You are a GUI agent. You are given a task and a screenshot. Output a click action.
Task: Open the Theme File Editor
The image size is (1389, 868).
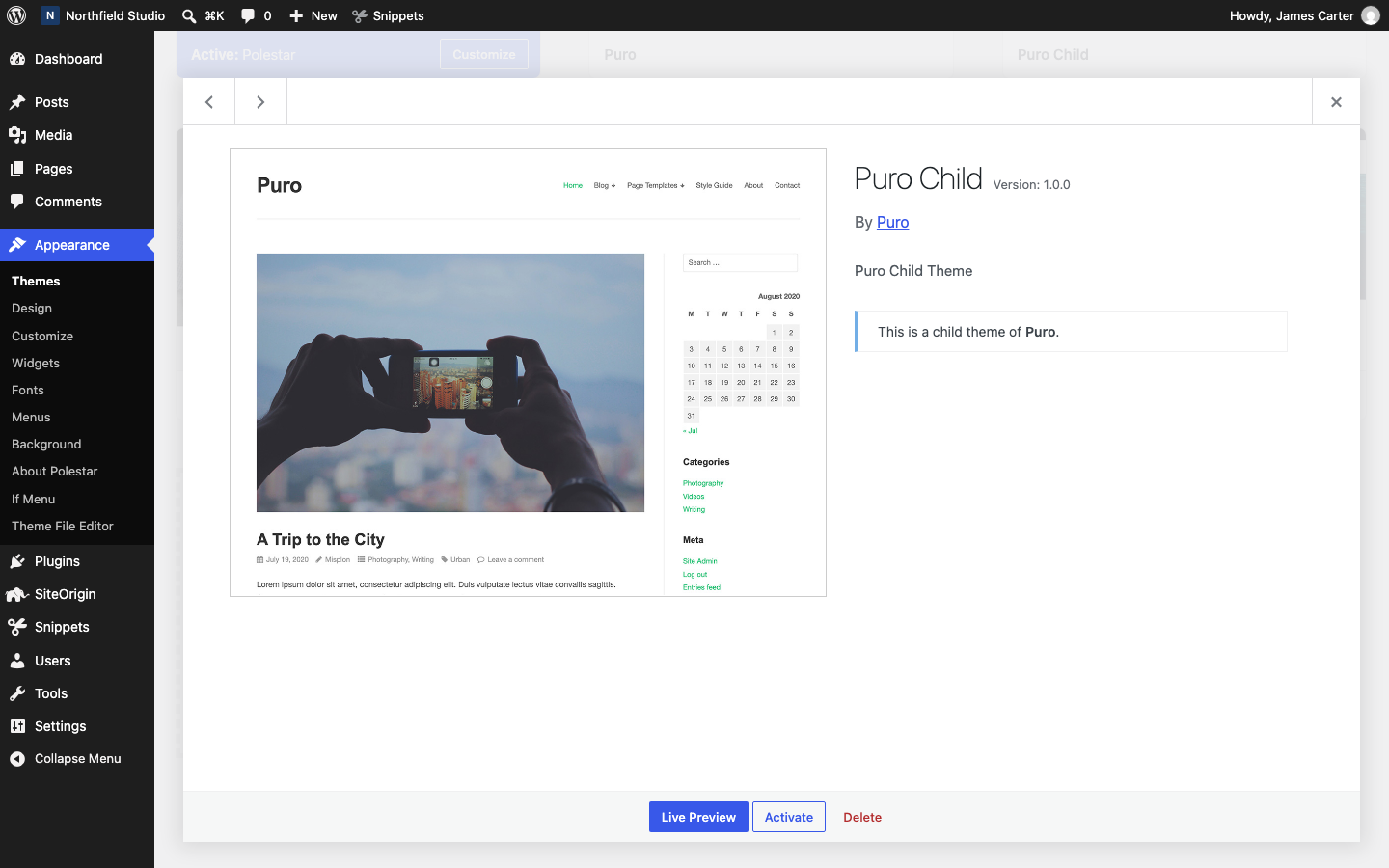pyautogui.click(x=63, y=526)
